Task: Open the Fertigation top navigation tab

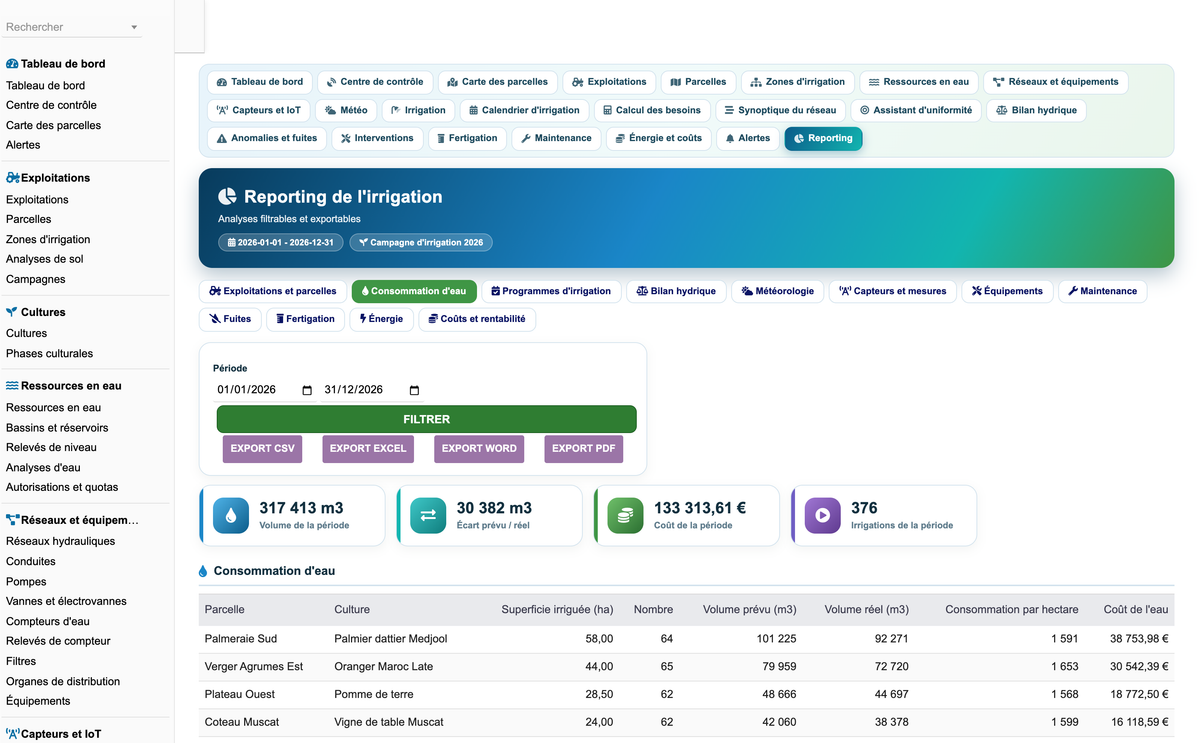Action: [467, 138]
